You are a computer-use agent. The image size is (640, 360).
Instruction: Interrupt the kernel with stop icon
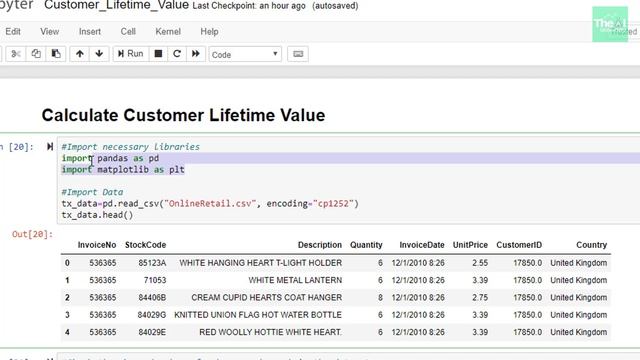(158, 54)
